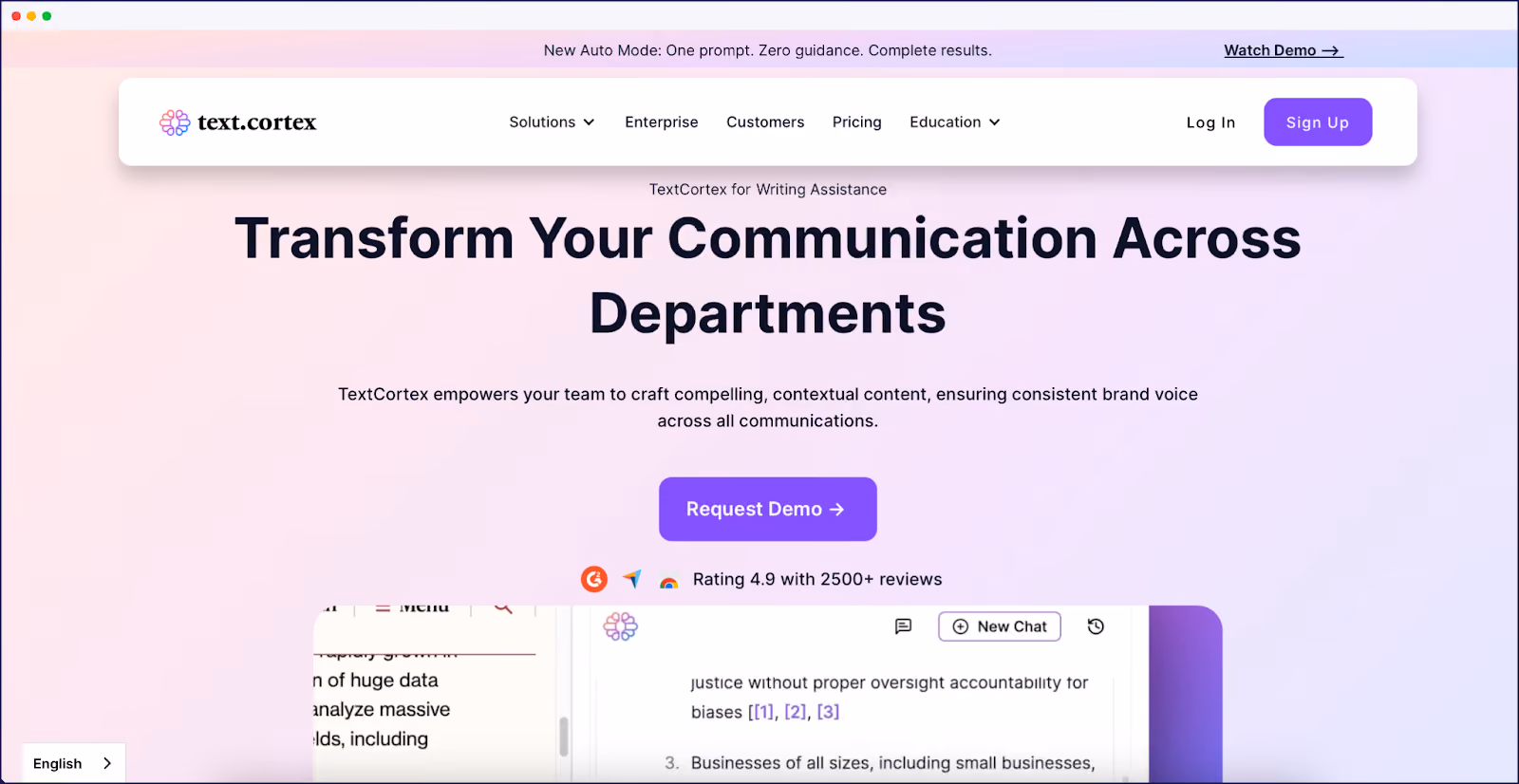Expand the Education dropdown menu
The height and width of the screenshot is (784, 1519).
[955, 122]
